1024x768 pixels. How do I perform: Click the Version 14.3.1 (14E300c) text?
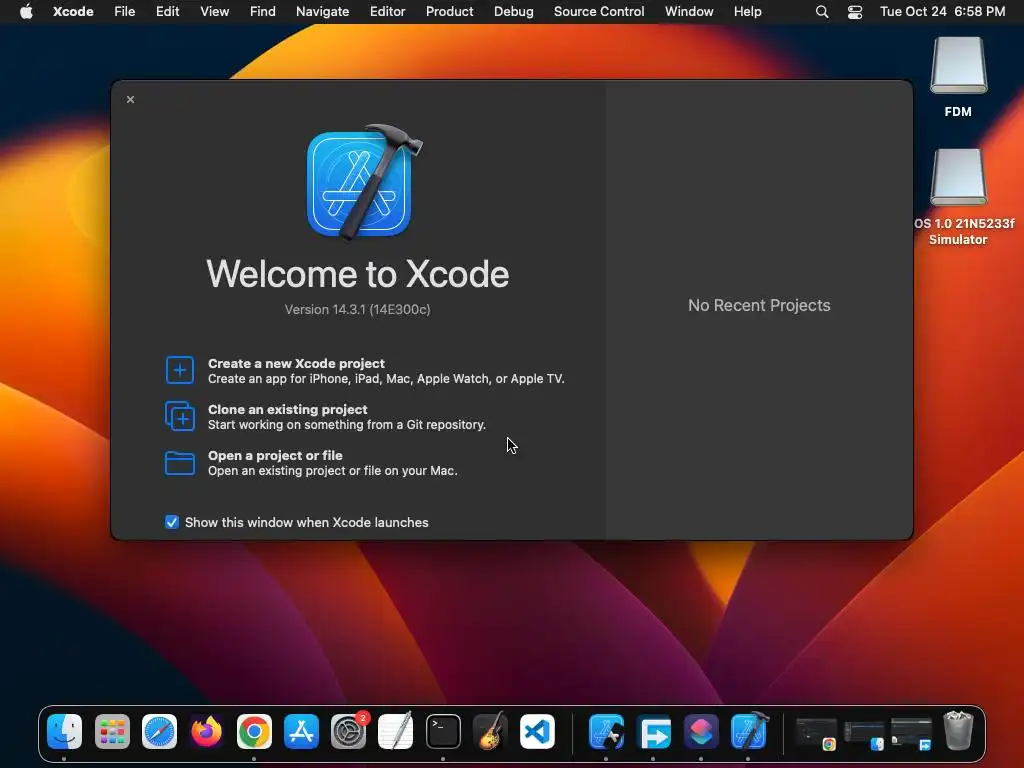pyautogui.click(x=357, y=310)
